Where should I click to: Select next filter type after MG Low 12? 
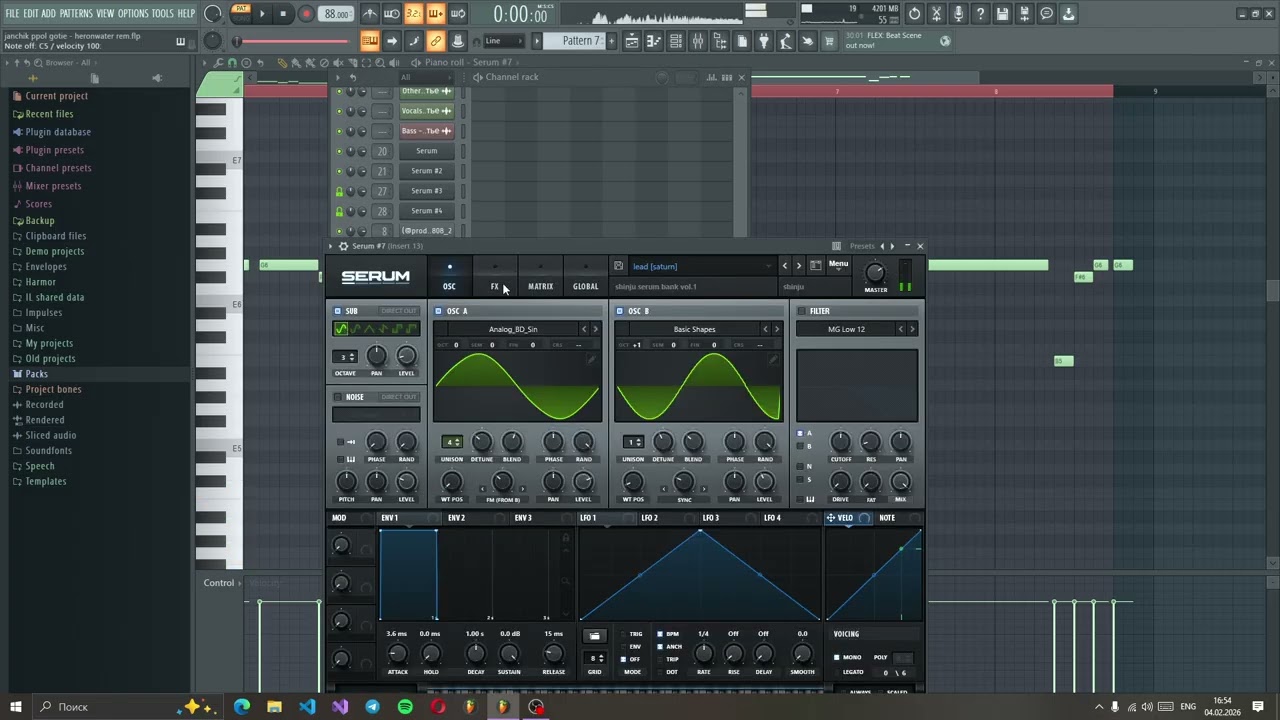point(912,329)
